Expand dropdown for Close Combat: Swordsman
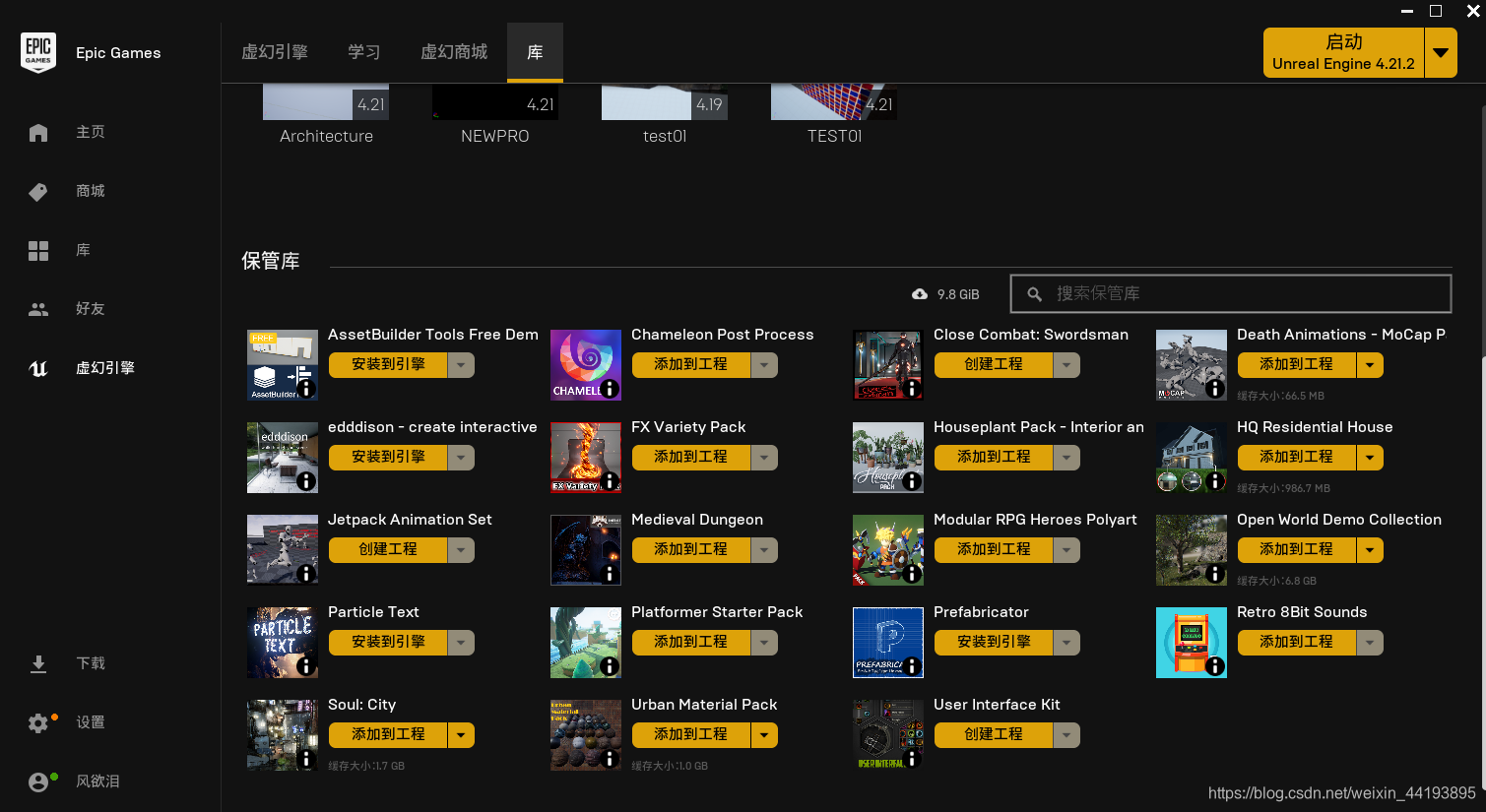1486x812 pixels. [1066, 365]
